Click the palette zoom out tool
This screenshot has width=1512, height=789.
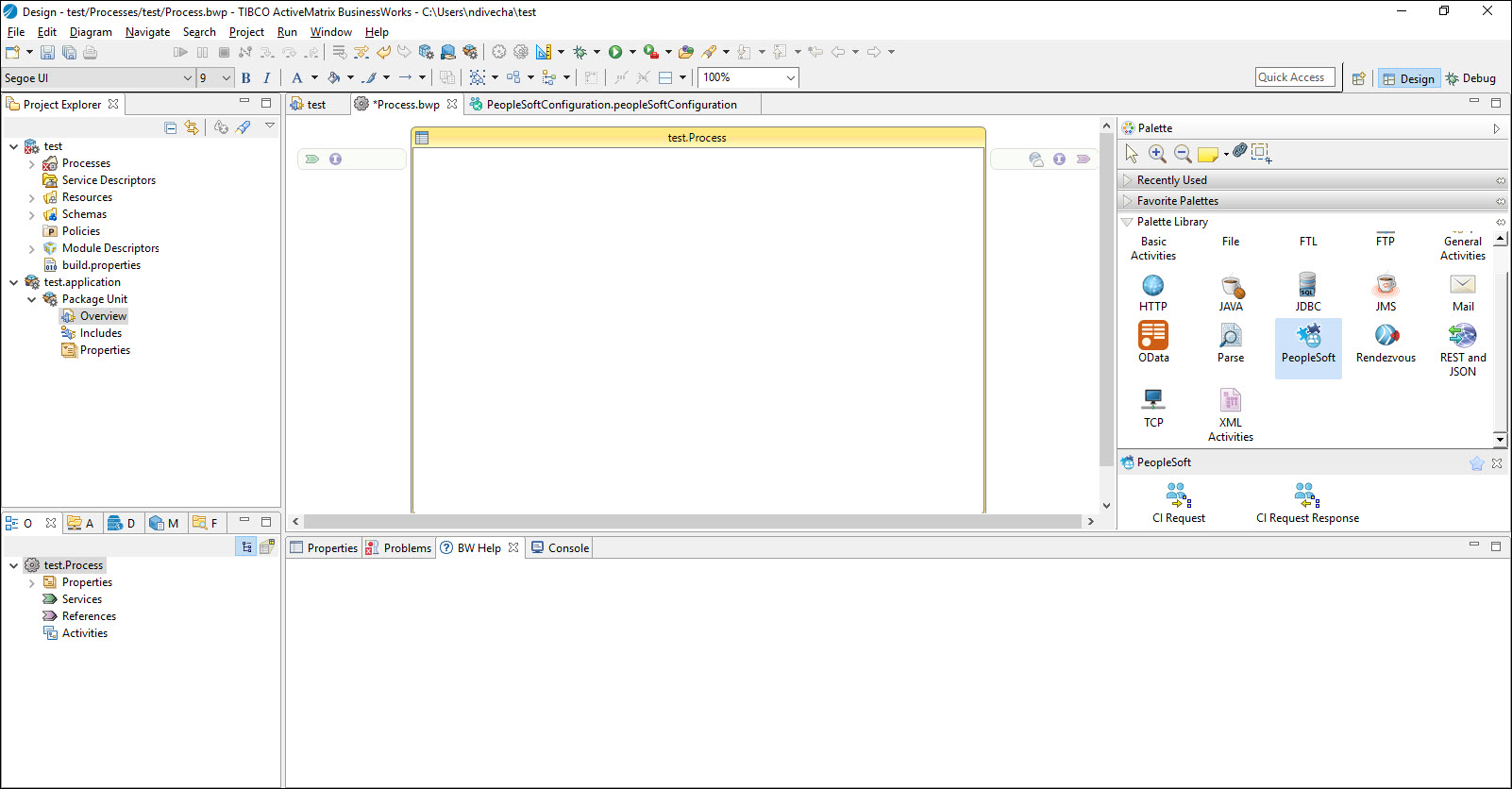coord(1183,154)
